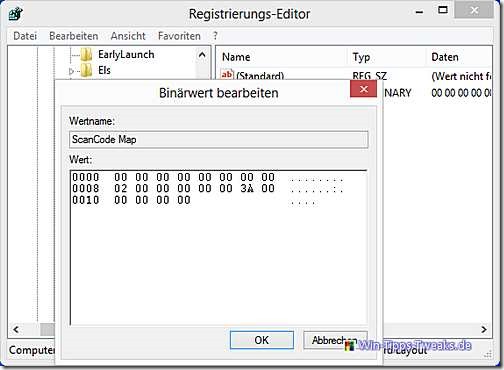Click the ab string icon of (Standard)

click(x=227, y=75)
